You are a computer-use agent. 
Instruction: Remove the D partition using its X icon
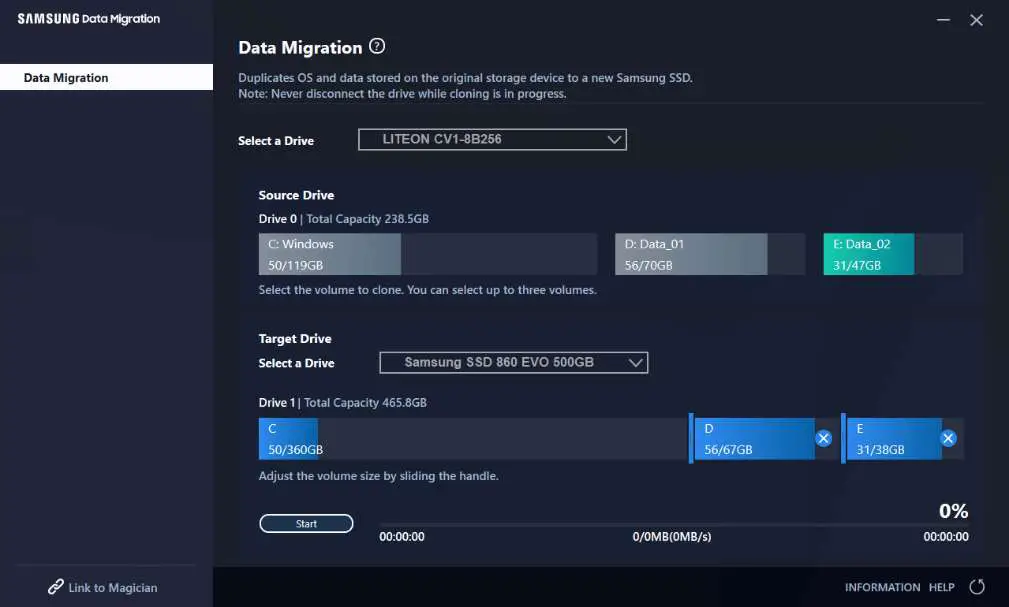[x=824, y=437]
